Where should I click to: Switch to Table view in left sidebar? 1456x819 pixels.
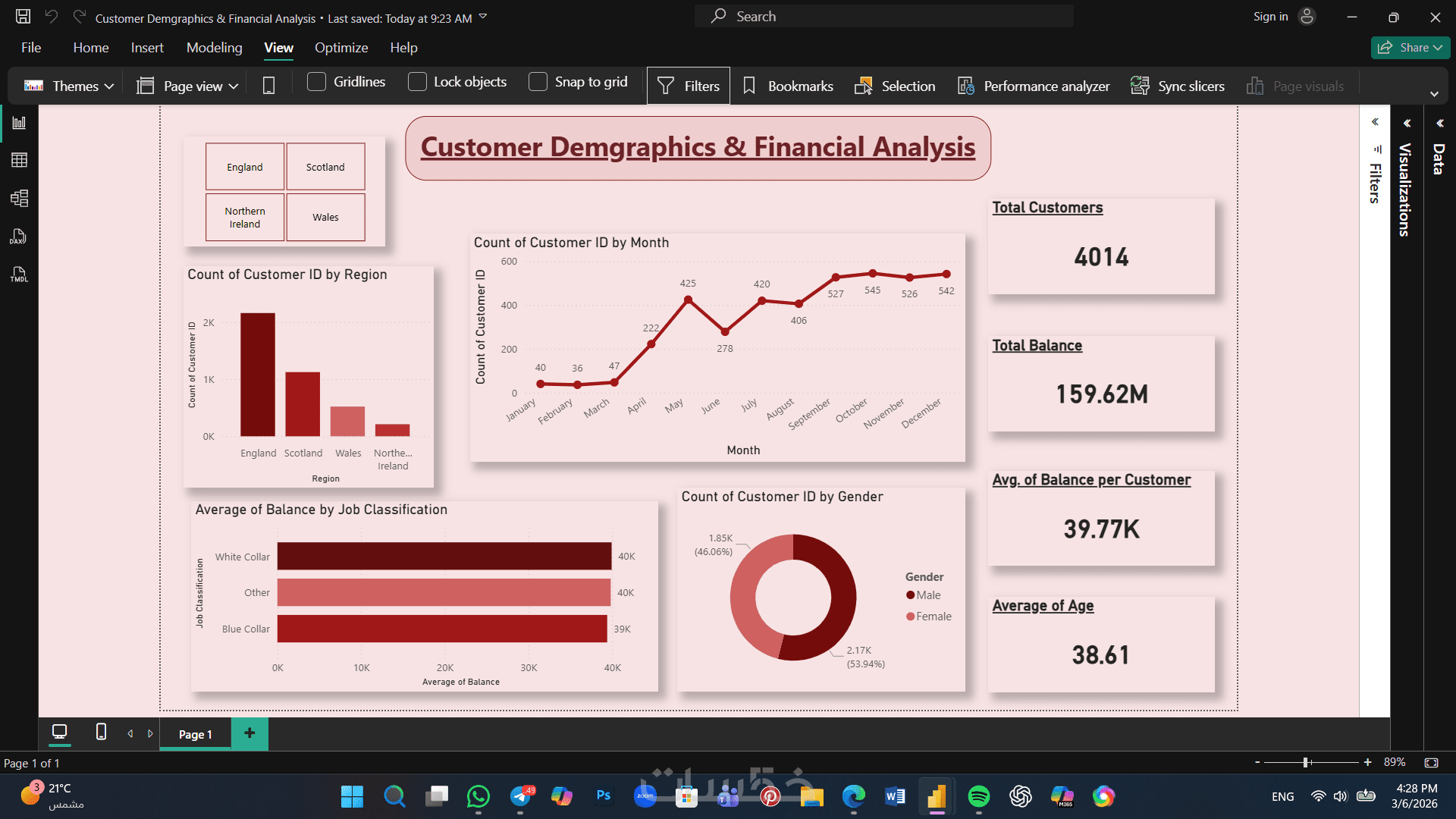click(19, 160)
